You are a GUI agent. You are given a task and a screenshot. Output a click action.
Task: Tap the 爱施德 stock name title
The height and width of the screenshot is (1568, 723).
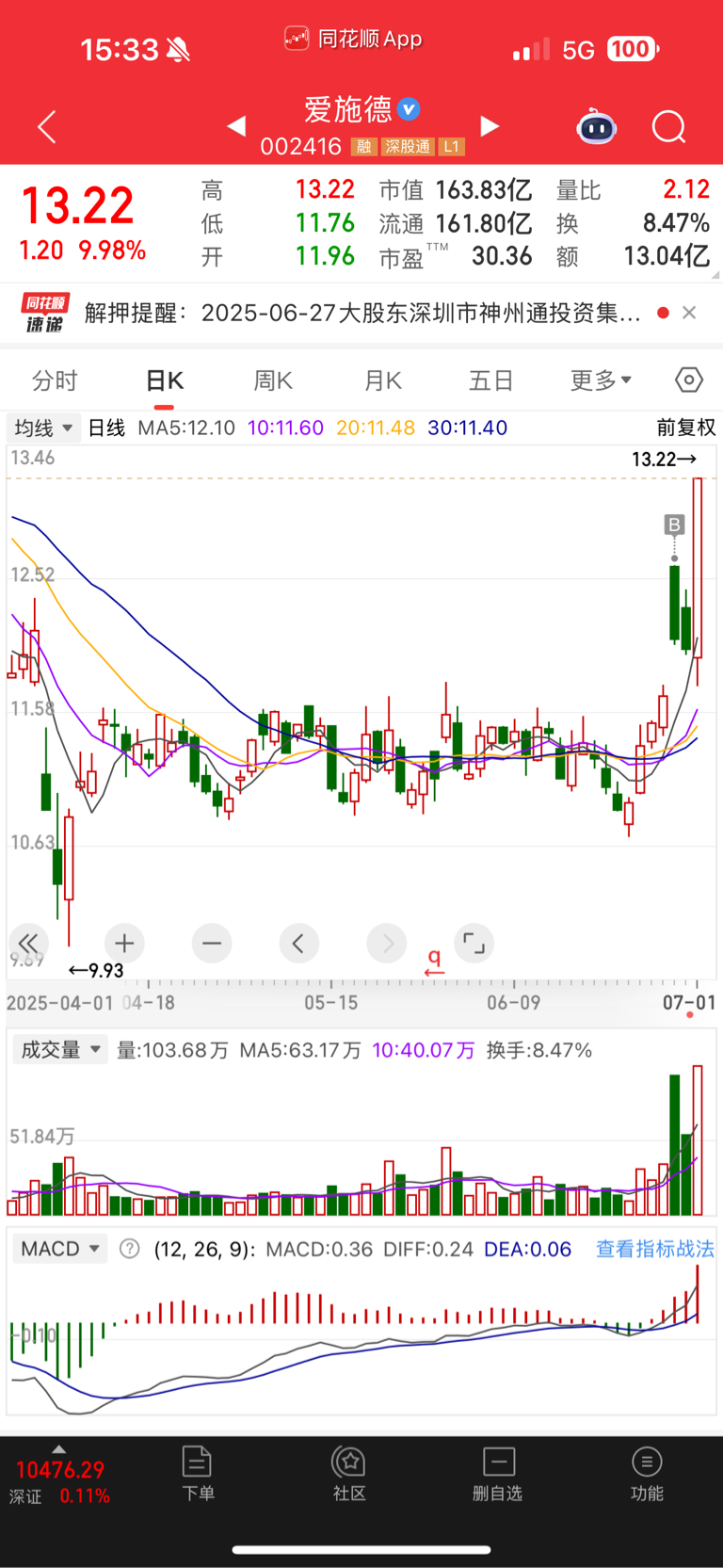(347, 109)
